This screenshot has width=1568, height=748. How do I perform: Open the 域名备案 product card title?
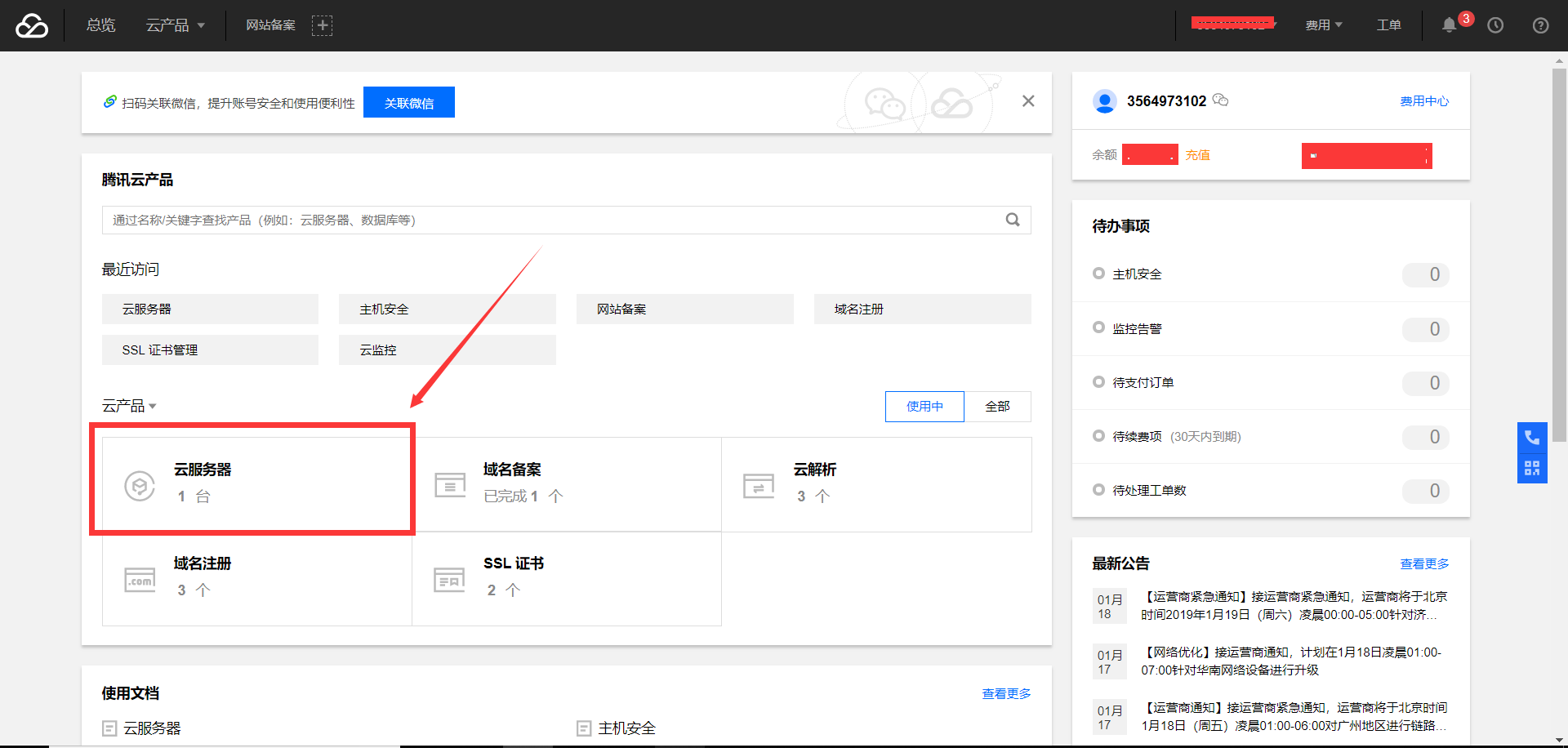tap(512, 470)
